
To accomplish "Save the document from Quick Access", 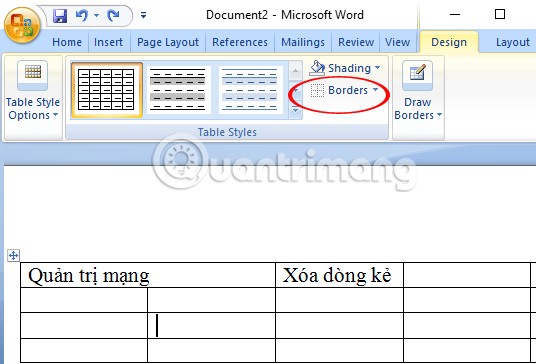I will click(x=60, y=16).
